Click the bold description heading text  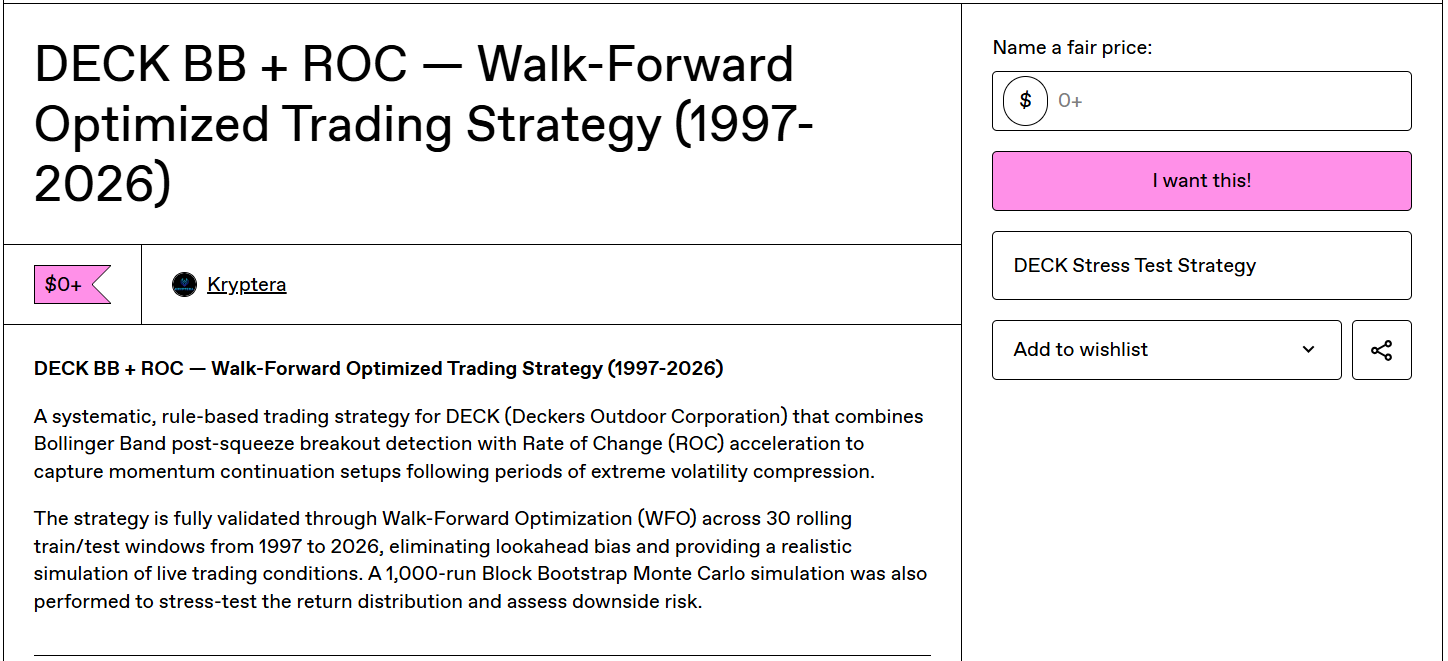(x=378, y=368)
